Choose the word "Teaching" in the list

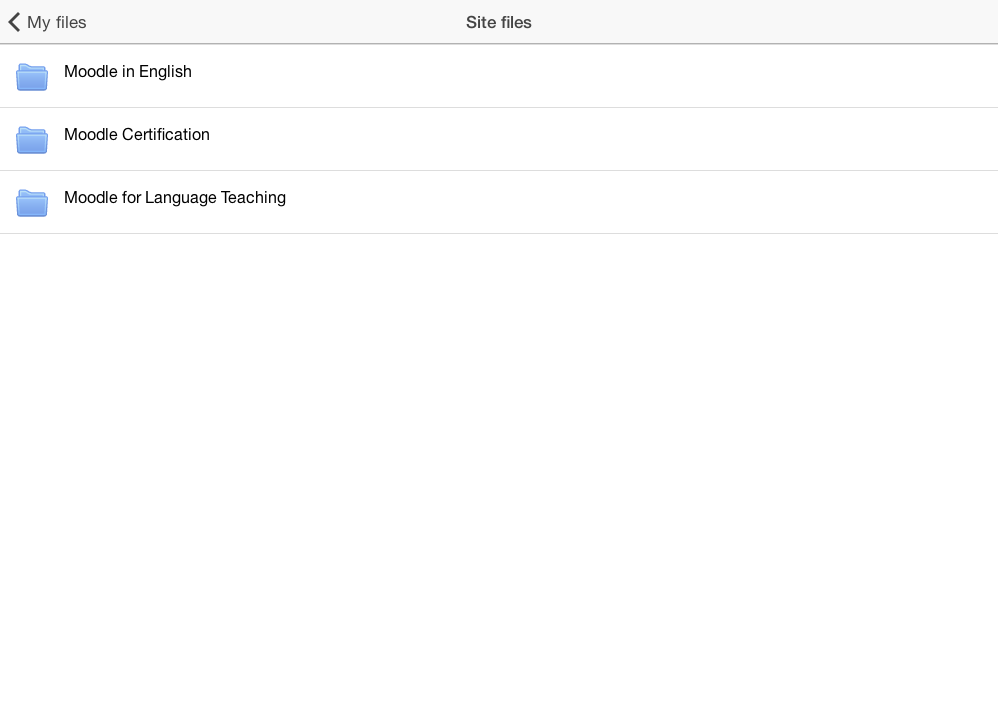click(x=253, y=197)
